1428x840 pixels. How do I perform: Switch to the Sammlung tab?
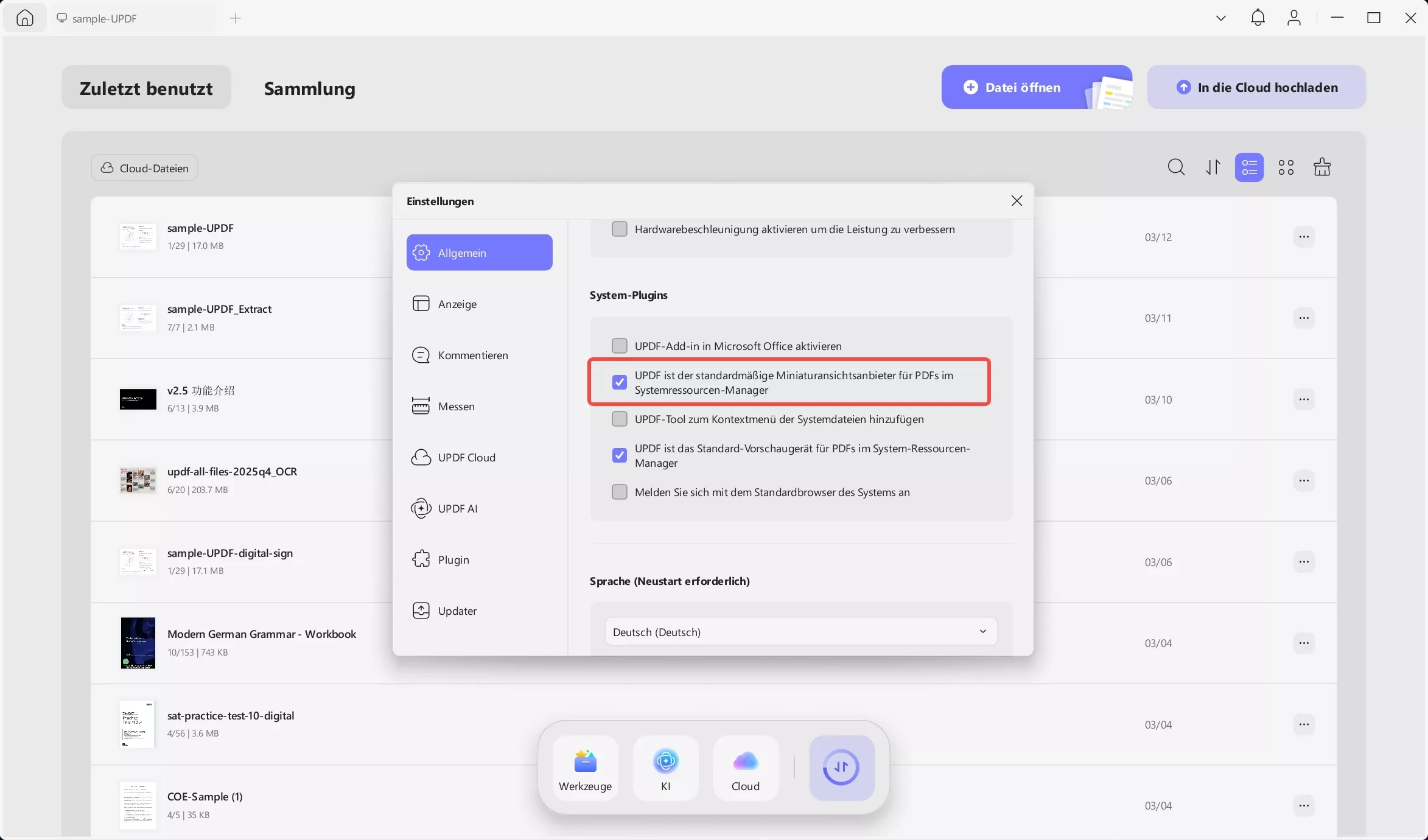click(x=309, y=88)
